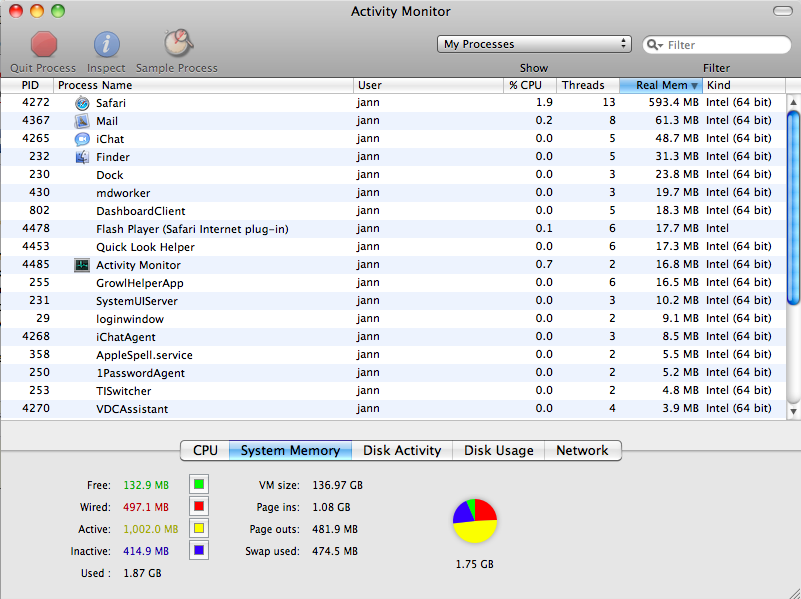Select the TISwitcher process row
The image size is (801, 599).
click(x=393, y=391)
